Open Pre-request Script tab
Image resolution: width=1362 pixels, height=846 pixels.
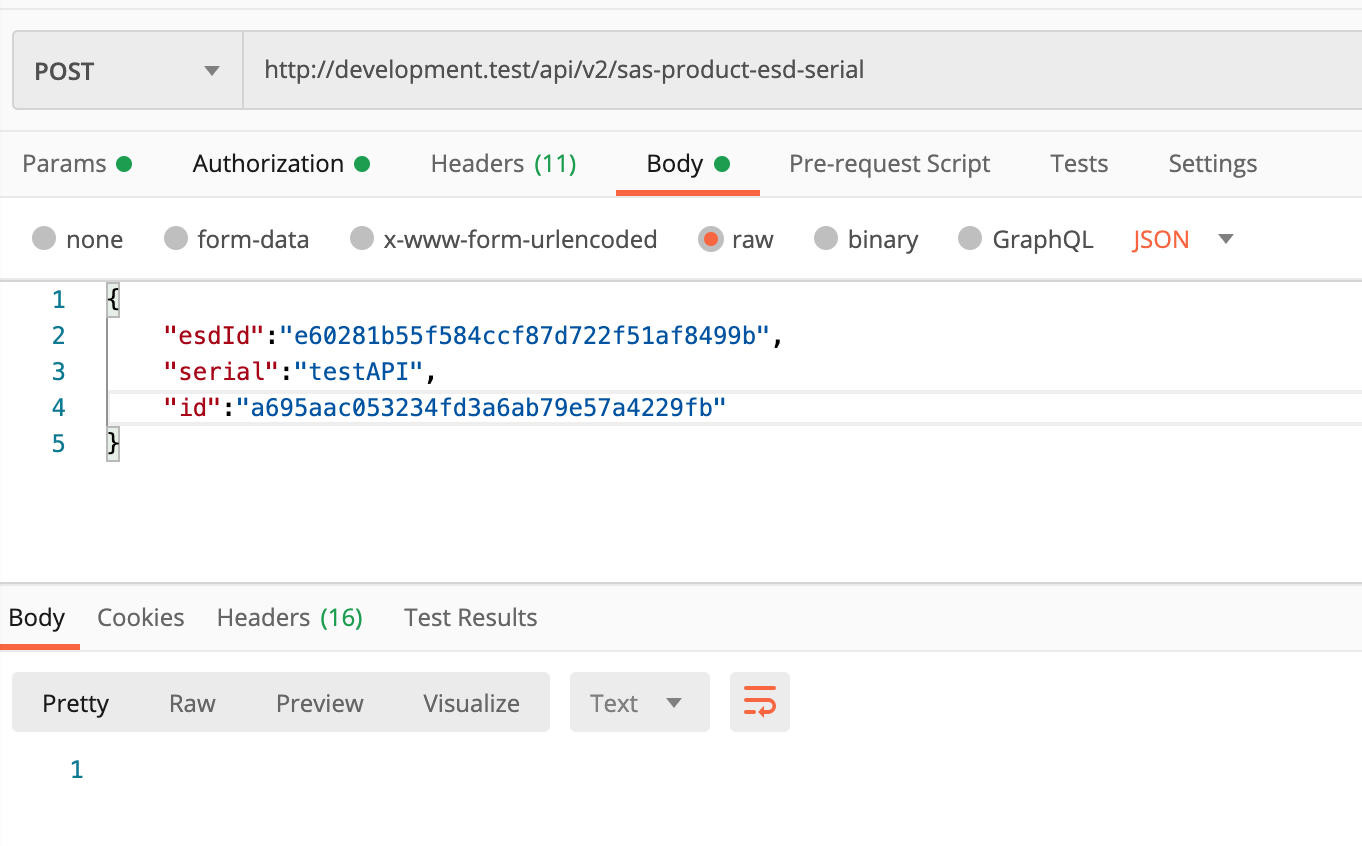(889, 164)
